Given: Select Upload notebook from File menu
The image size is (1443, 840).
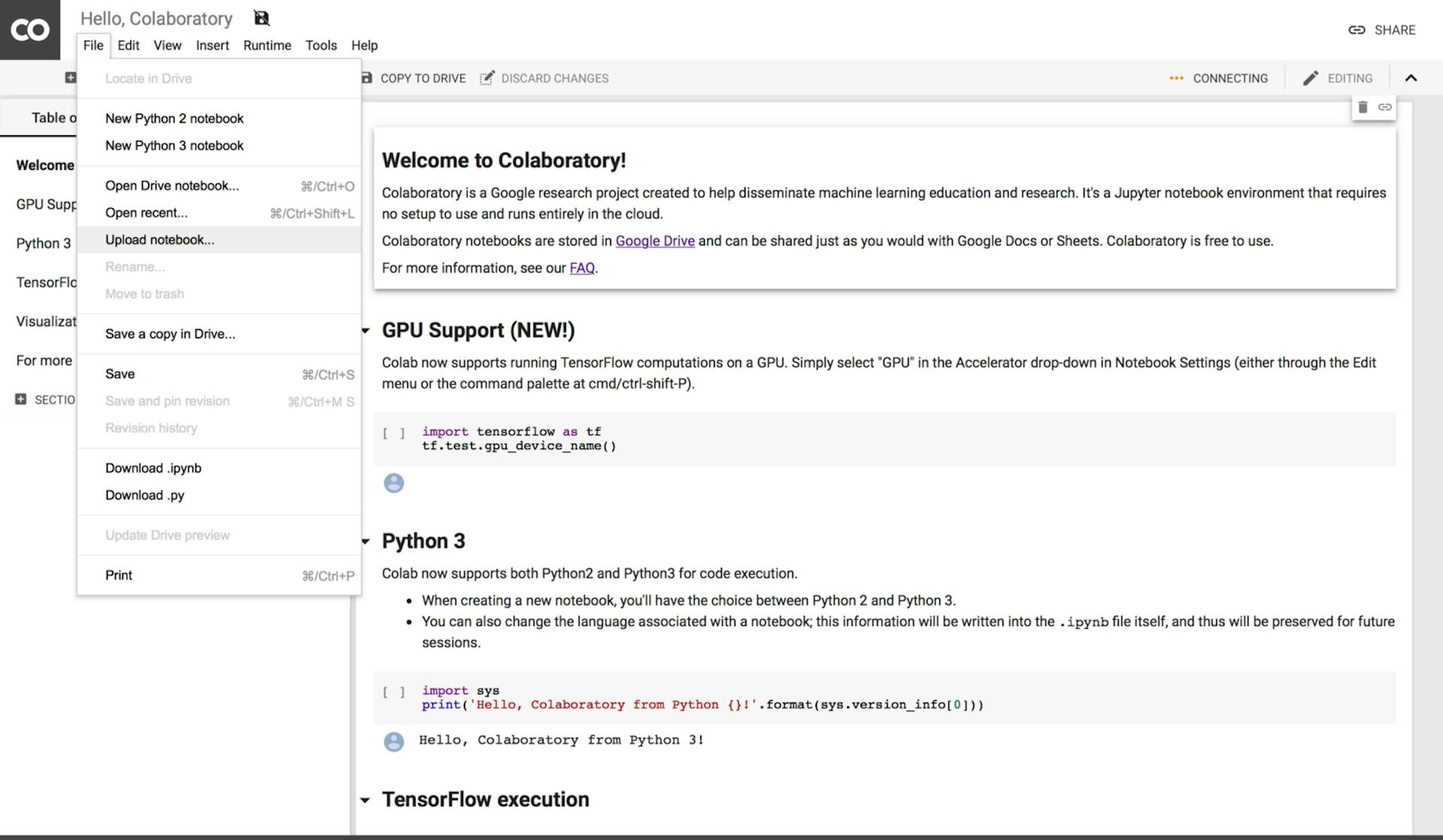Looking at the screenshot, I should point(159,240).
